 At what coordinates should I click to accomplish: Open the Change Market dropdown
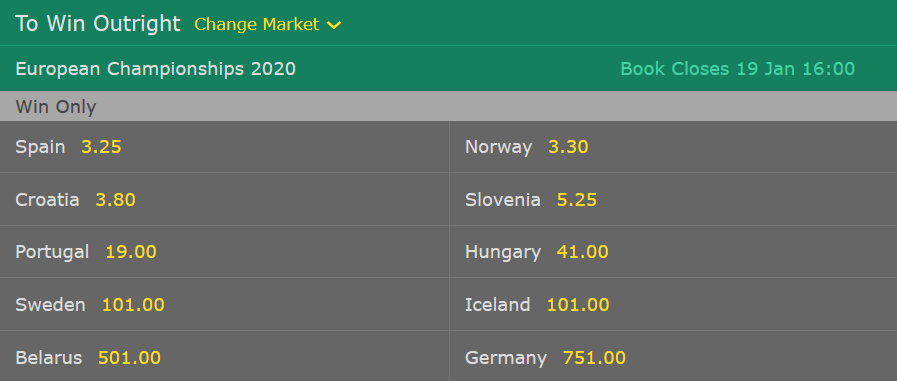pos(267,24)
